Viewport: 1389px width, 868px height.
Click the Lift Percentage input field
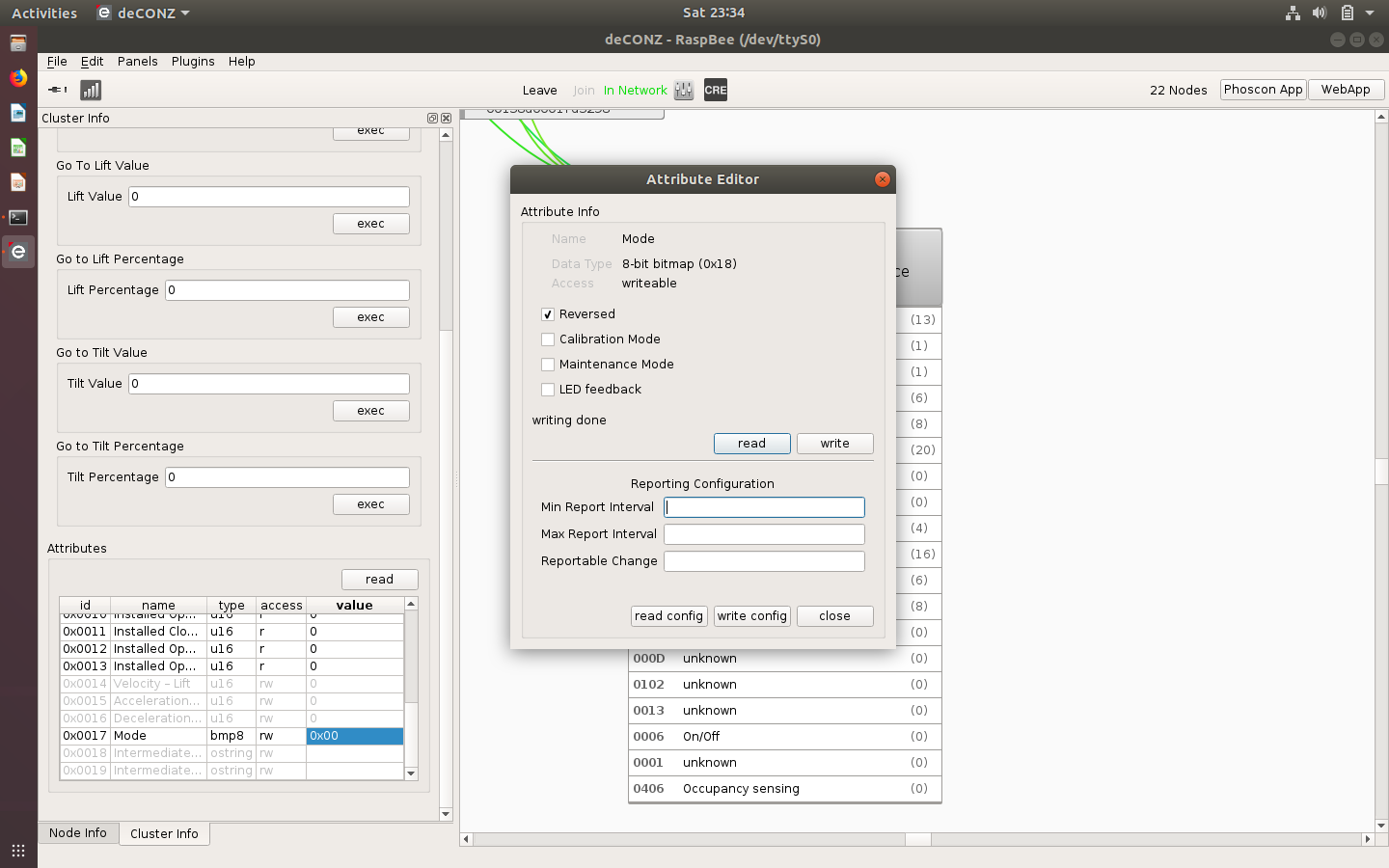coord(287,290)
